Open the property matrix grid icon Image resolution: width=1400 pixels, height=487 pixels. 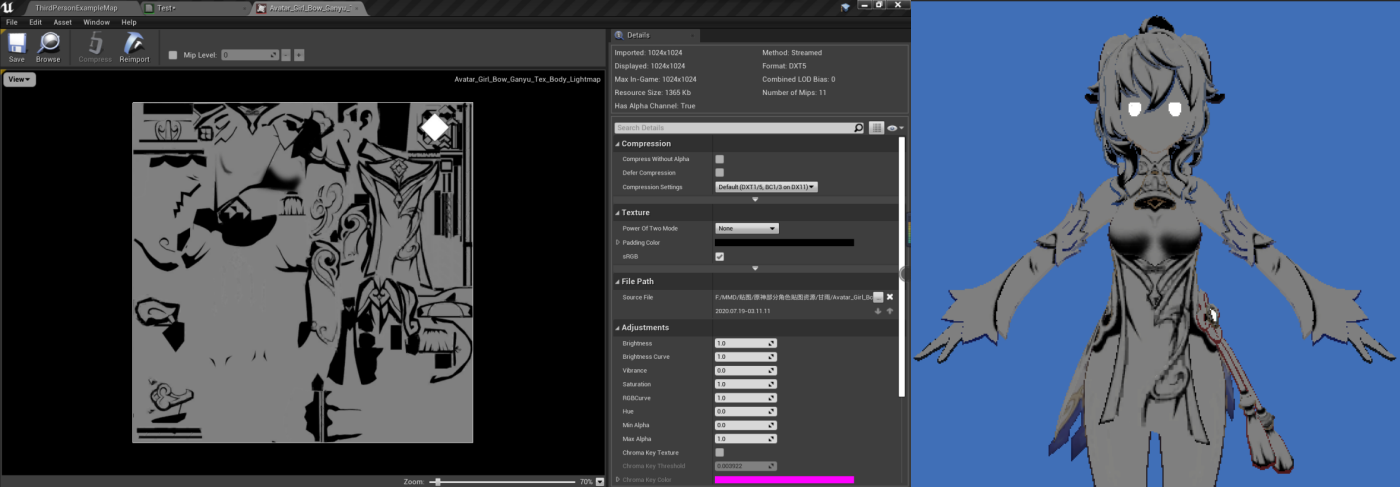point(877,128)
